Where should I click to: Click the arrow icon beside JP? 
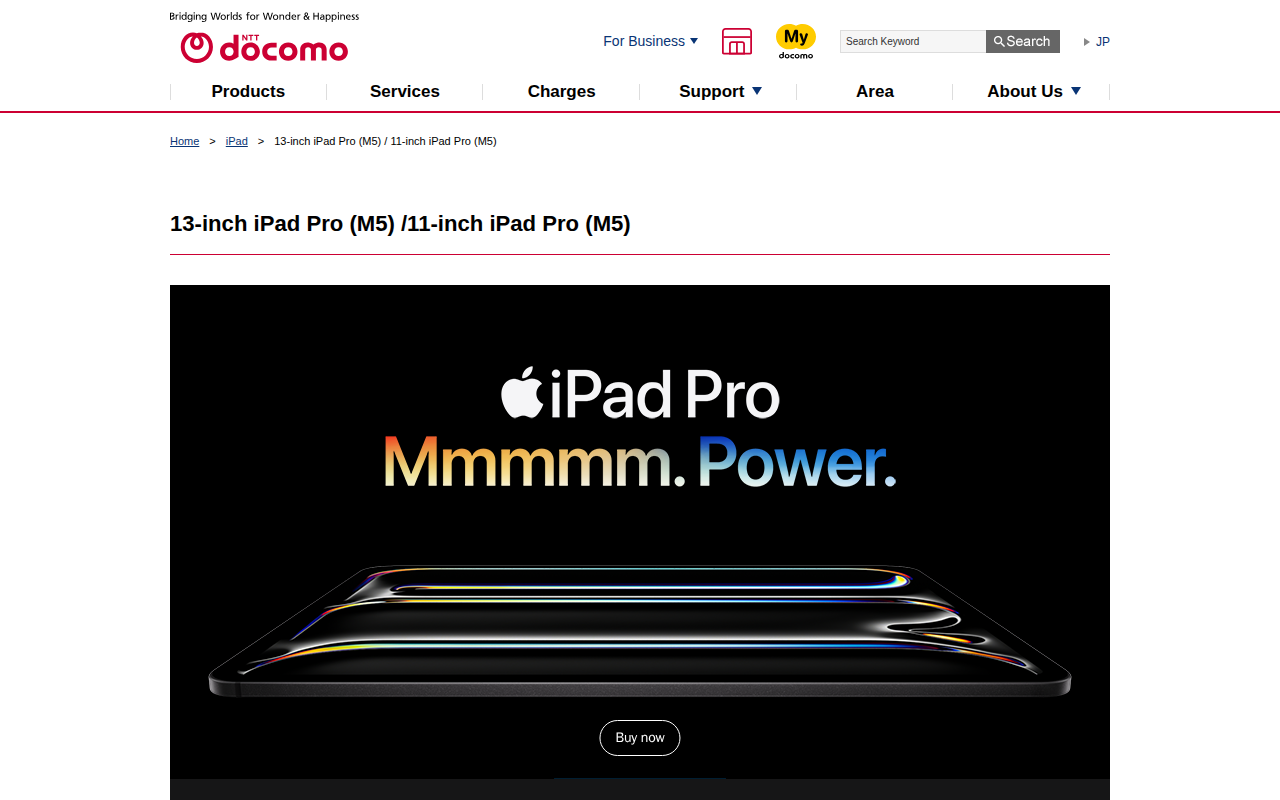[x=1087, y=42]
